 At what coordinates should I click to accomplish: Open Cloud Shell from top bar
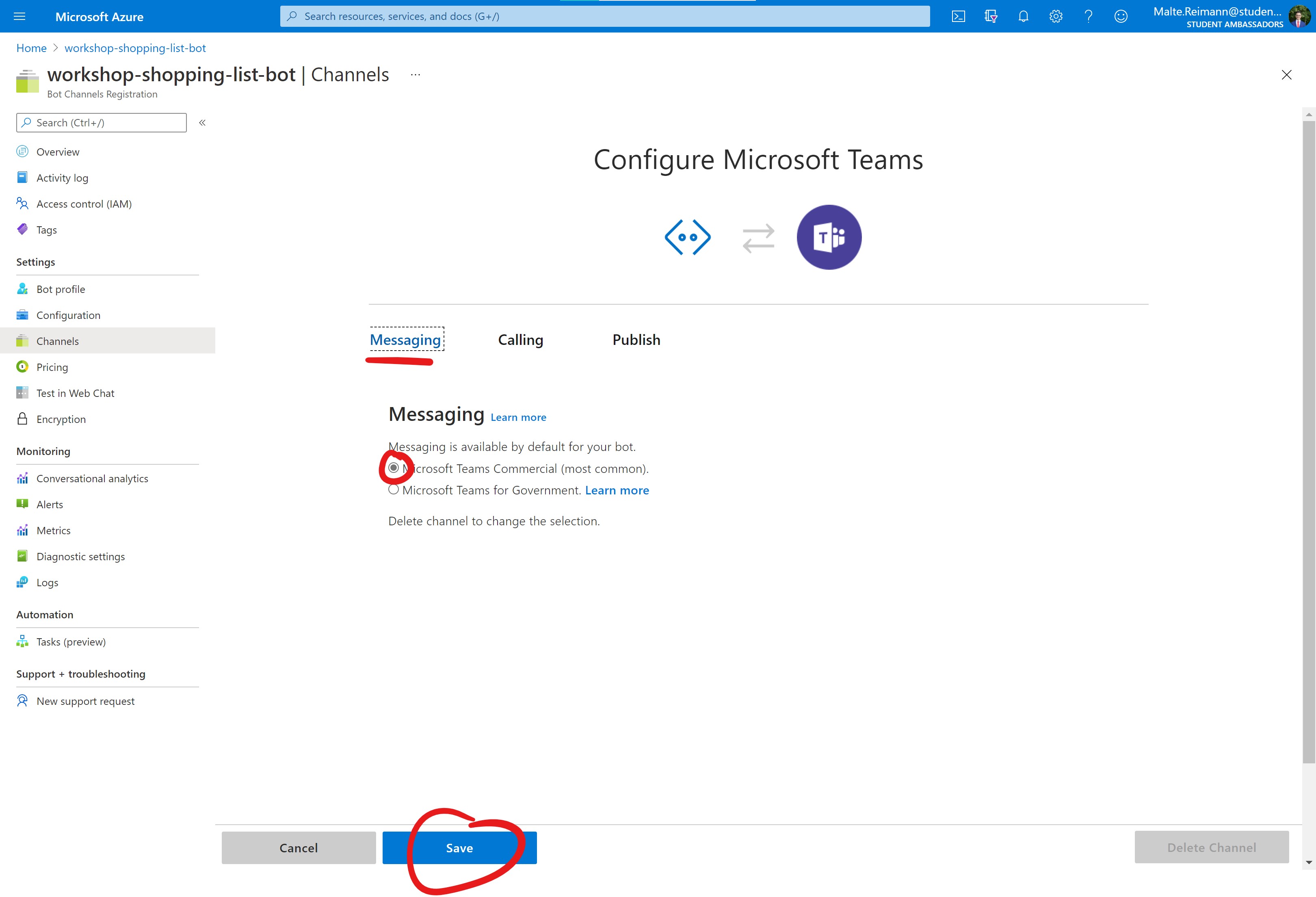tap(958, 16)
